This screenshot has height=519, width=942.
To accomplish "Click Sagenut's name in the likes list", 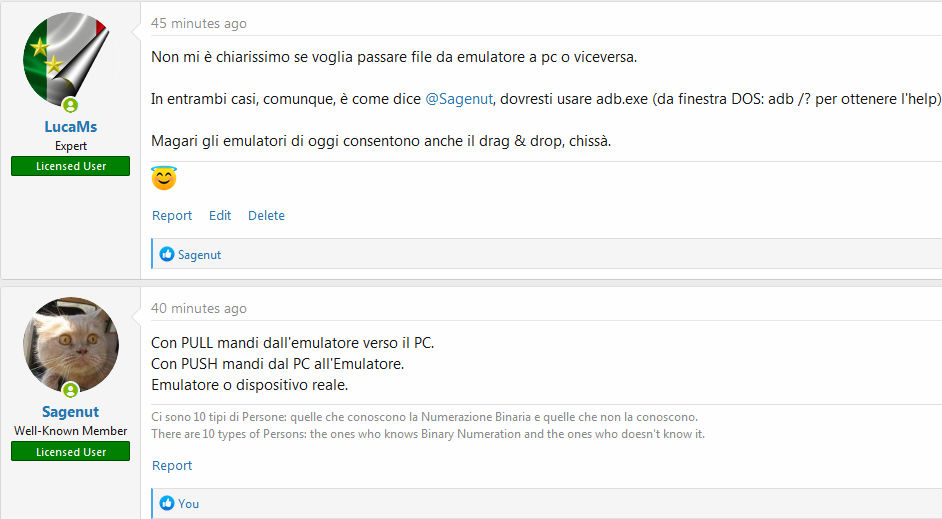I will point(199,255).
